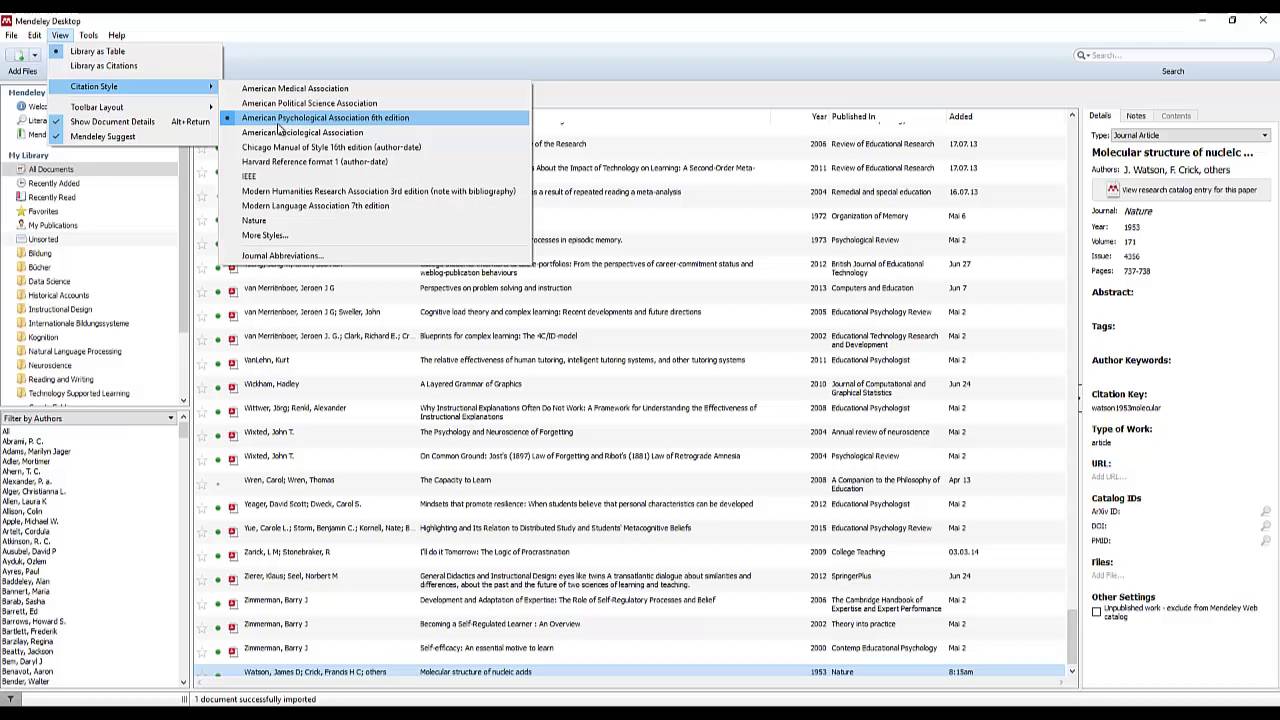Screen dimensions: 1280x720
Task: Click the Add File link
Action: tap(1106, 576)
